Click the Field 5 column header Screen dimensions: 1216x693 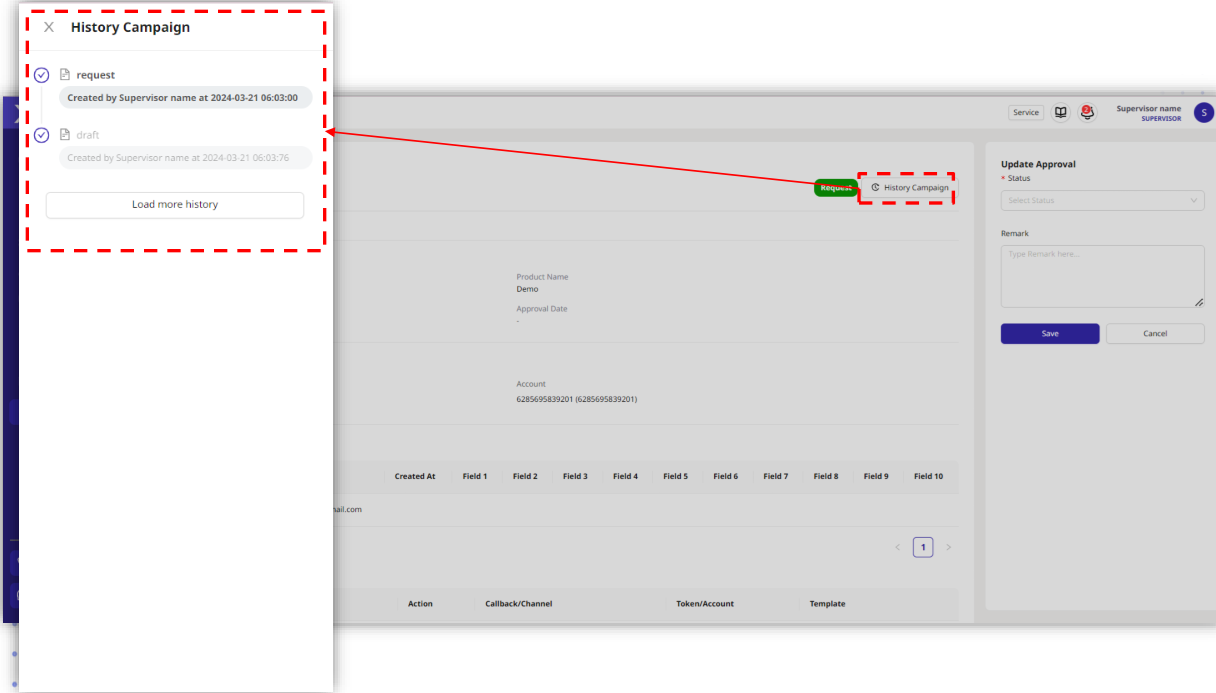tap(675, 476)
